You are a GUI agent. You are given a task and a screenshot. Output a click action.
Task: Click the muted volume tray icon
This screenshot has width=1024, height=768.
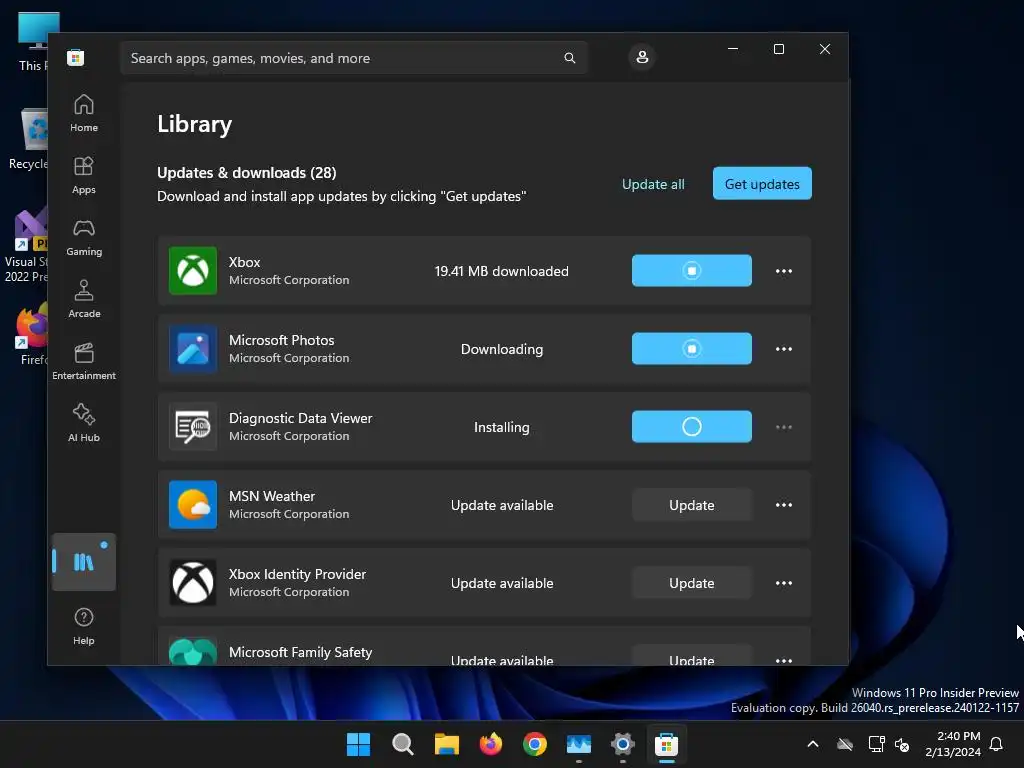point(902,744)
